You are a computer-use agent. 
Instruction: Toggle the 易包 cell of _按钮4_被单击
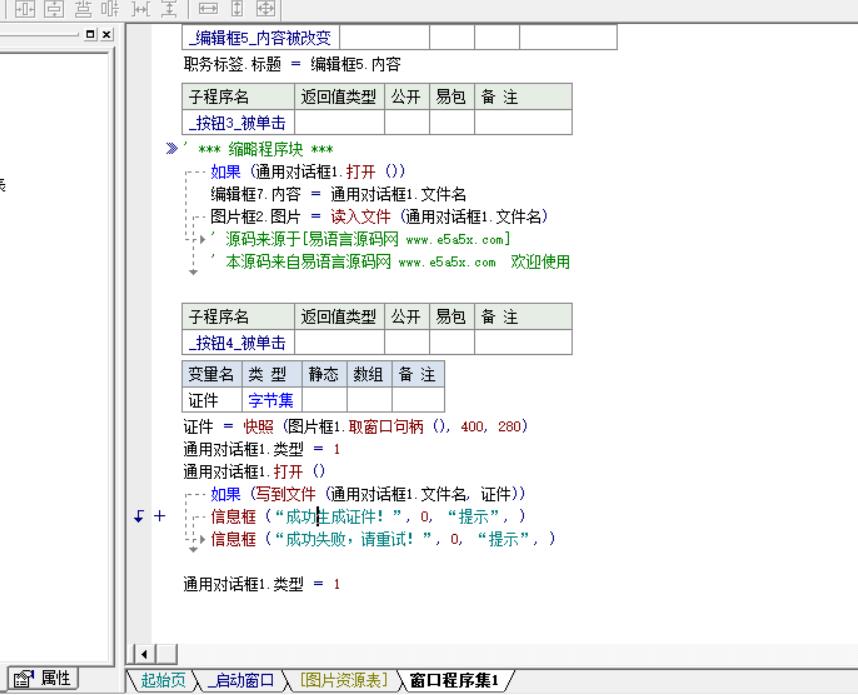(452, 342)
